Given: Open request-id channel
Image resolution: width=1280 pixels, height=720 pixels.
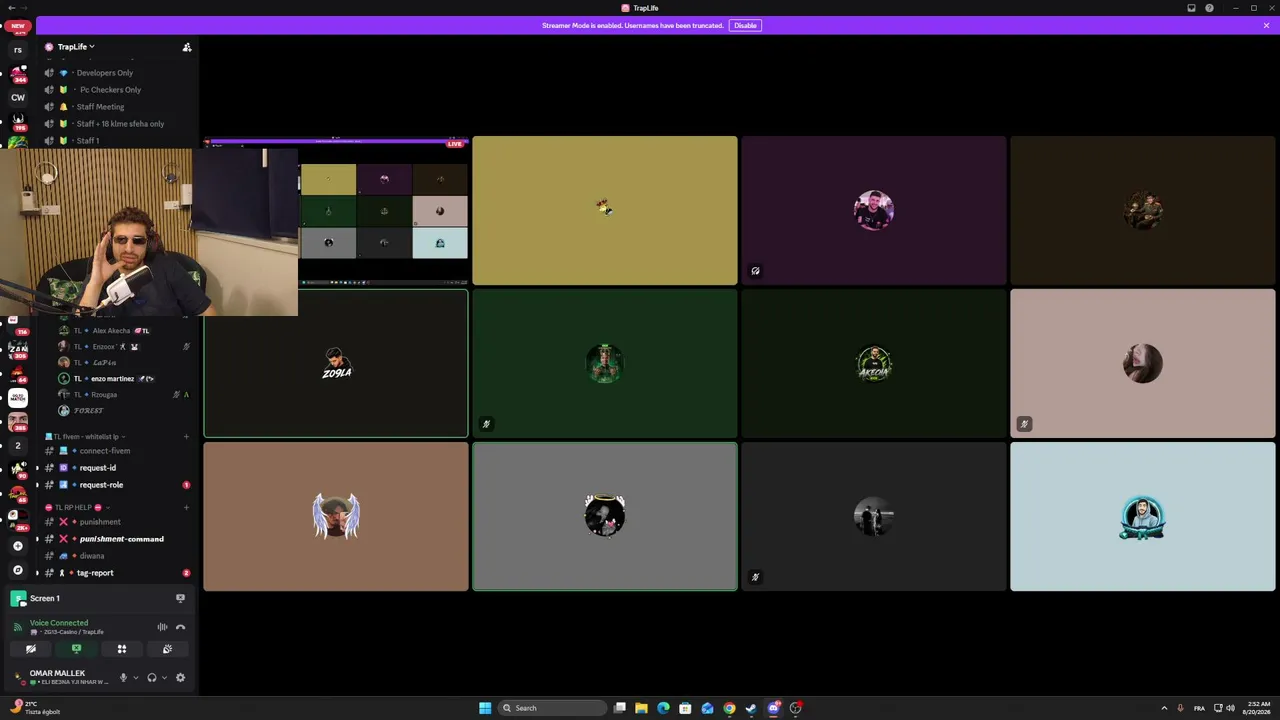Looking at the screenshot, I should pos(98,468).
